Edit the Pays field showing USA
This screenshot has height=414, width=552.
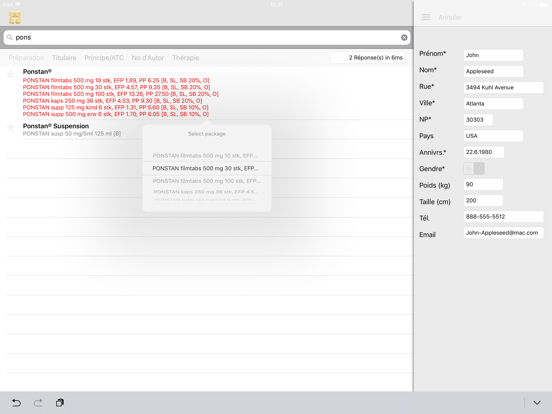(493, 136)
